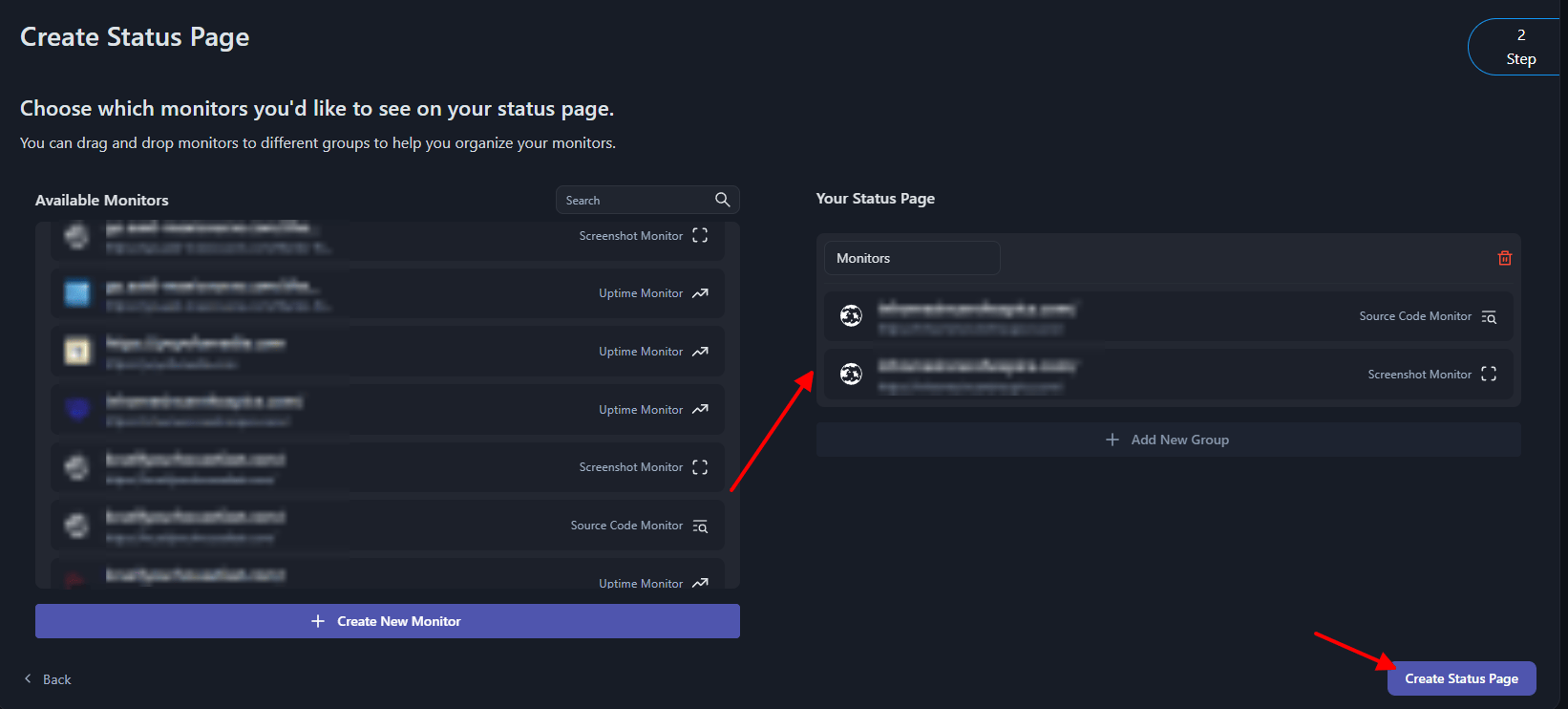Click the trend icon in the blue shield favicon row
Screen dimensions: 1568x709
pos(700,410)
